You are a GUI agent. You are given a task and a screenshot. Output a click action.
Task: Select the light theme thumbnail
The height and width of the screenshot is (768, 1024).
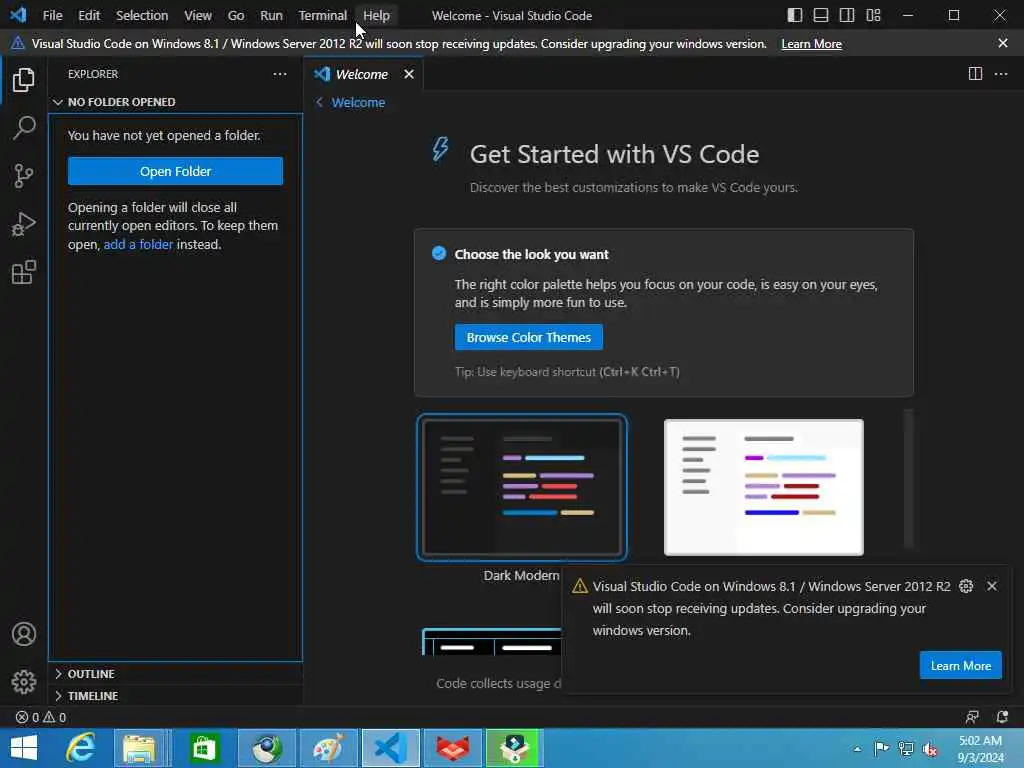763,487
